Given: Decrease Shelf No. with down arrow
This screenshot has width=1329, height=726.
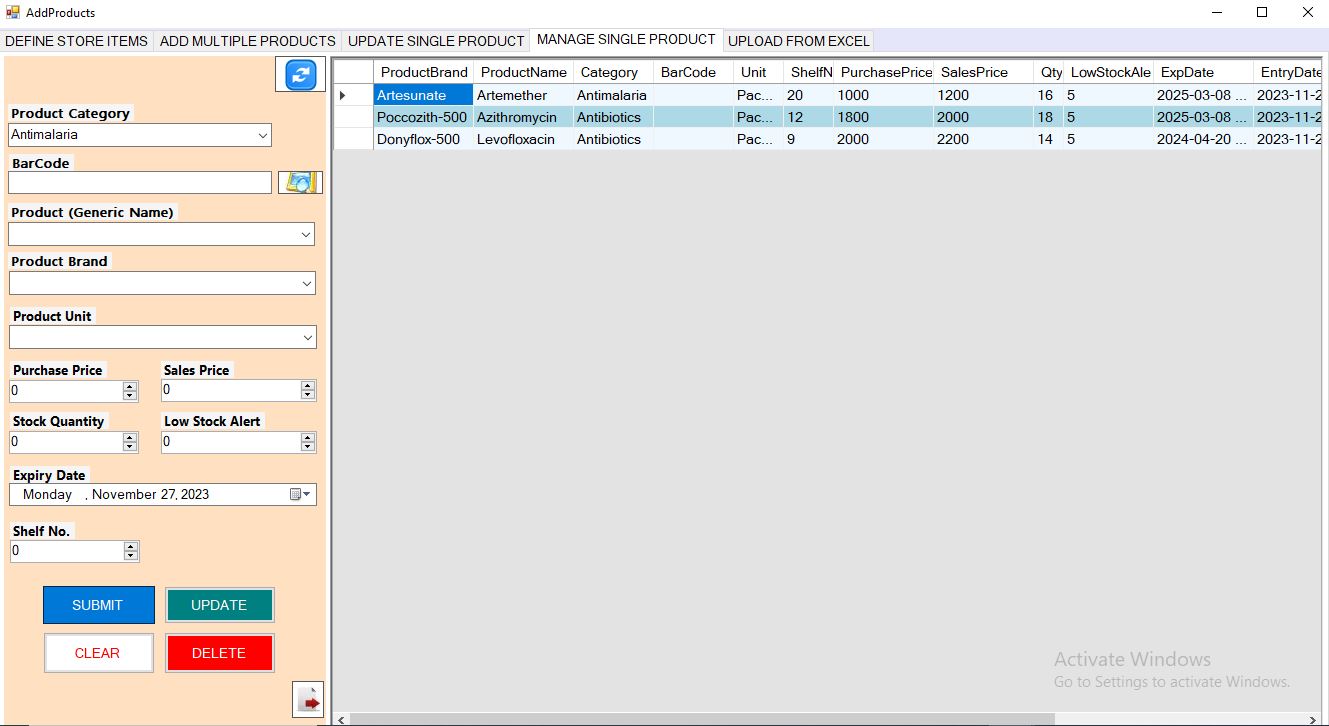Looking at the screenshot, I should [131, 556].
